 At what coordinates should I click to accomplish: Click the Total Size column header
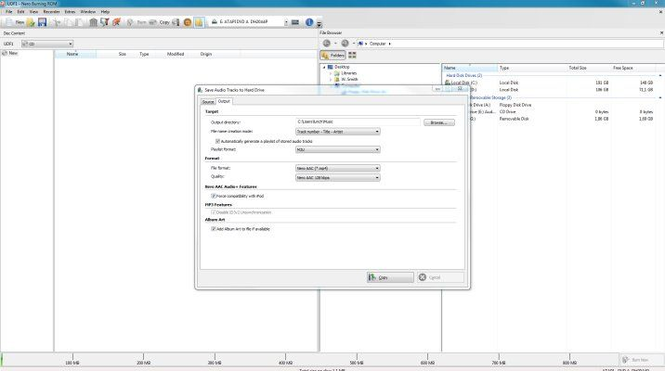577,68
